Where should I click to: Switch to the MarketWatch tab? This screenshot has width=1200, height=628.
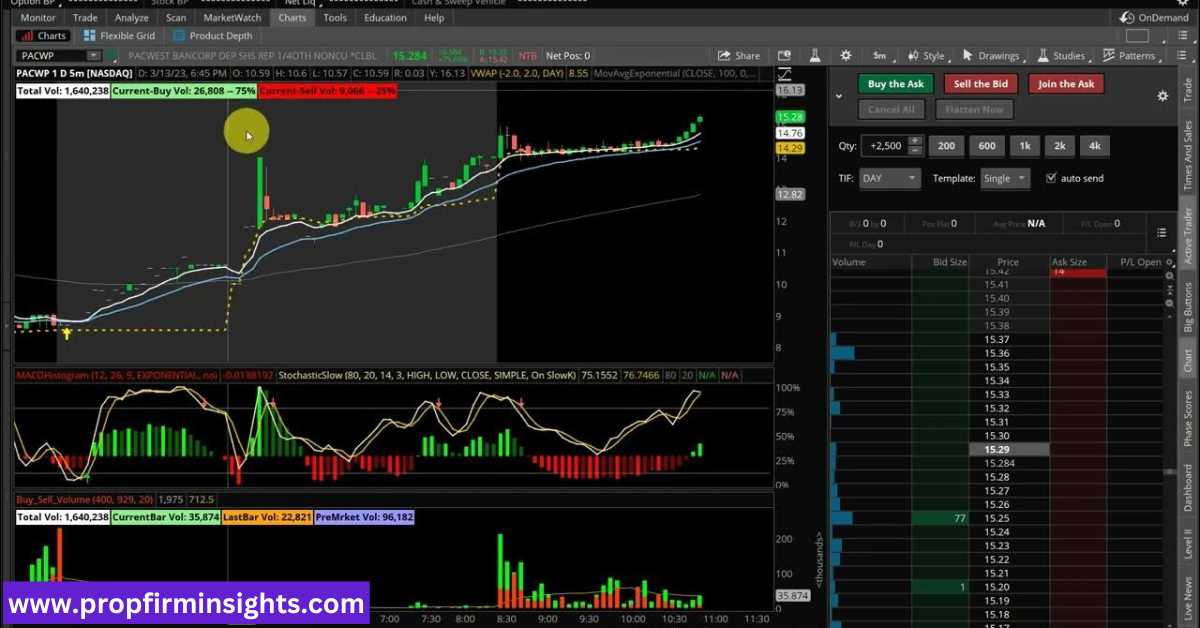[x=232, y=18]
